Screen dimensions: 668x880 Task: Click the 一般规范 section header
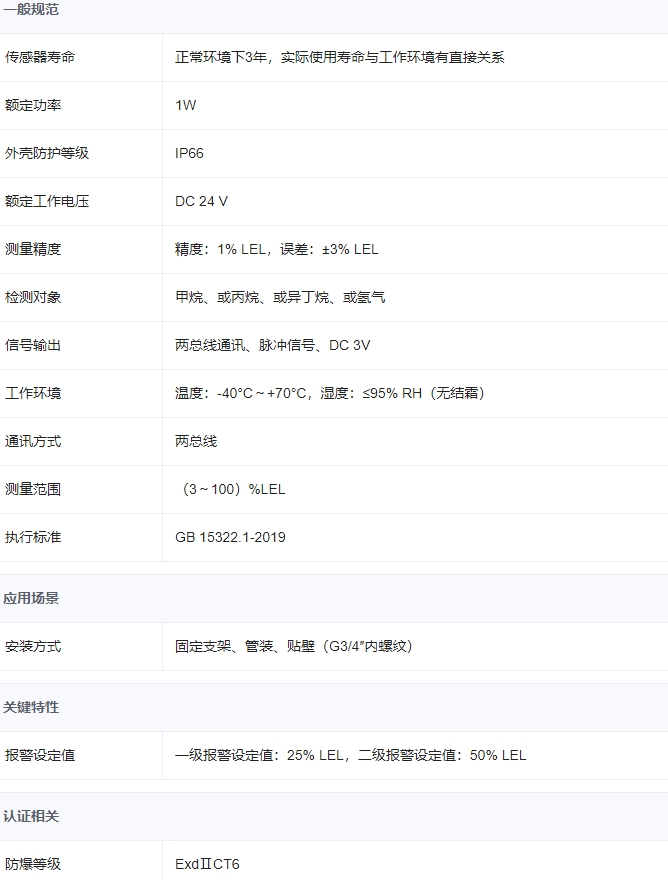[x=32, y=10]
